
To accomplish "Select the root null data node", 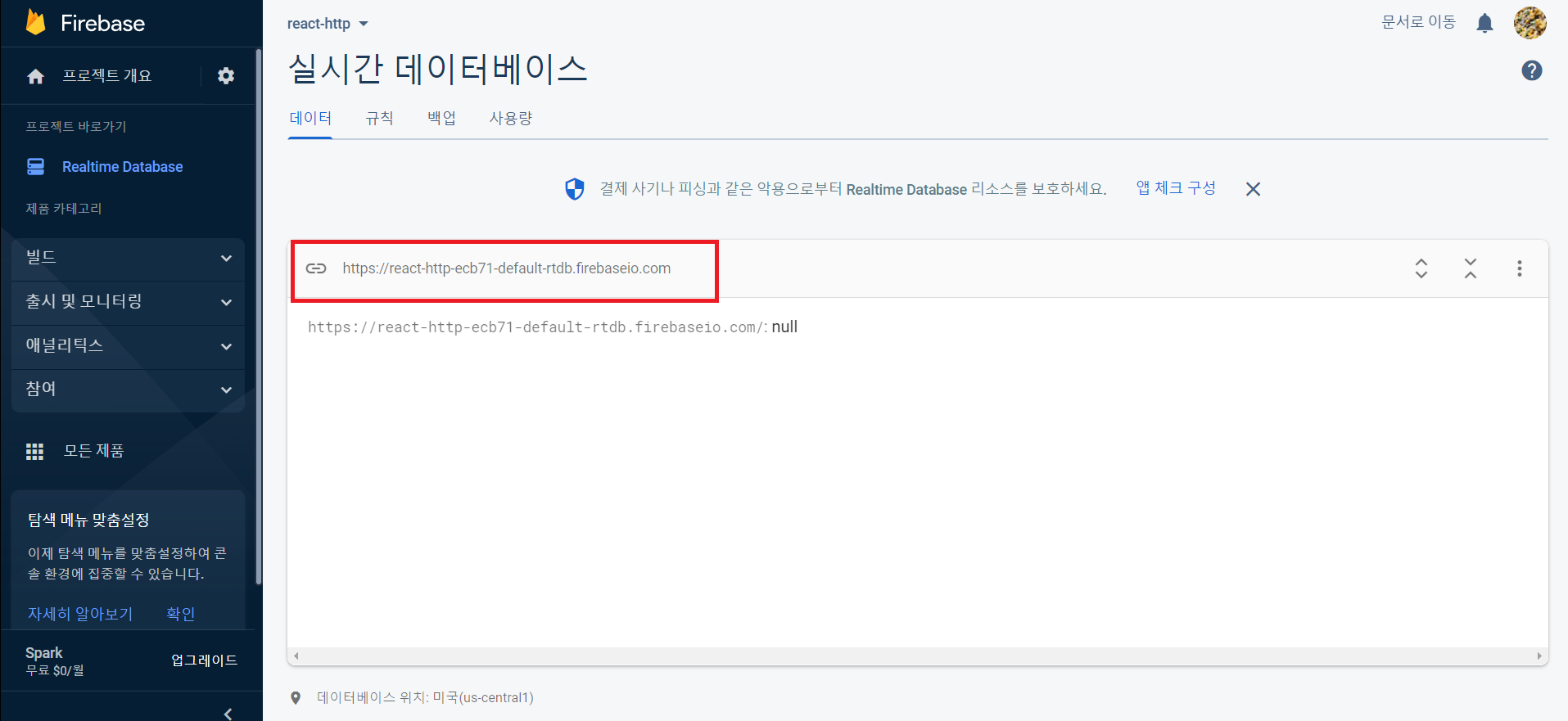I will click(x=553, y=327).
